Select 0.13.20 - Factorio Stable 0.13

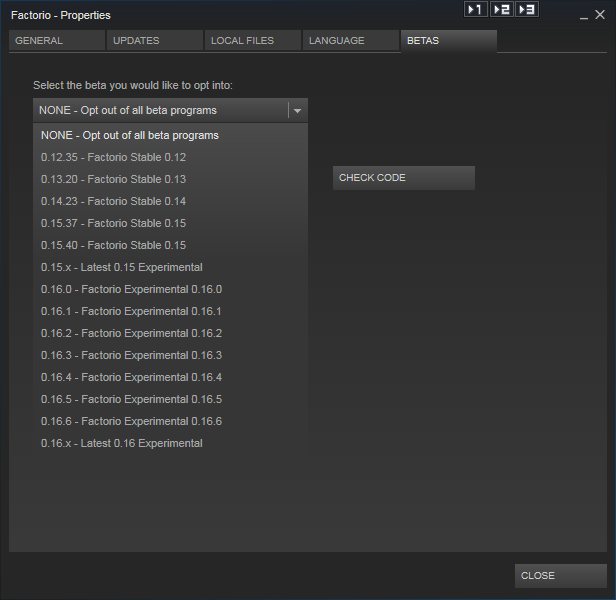click(x=170, y=179)
